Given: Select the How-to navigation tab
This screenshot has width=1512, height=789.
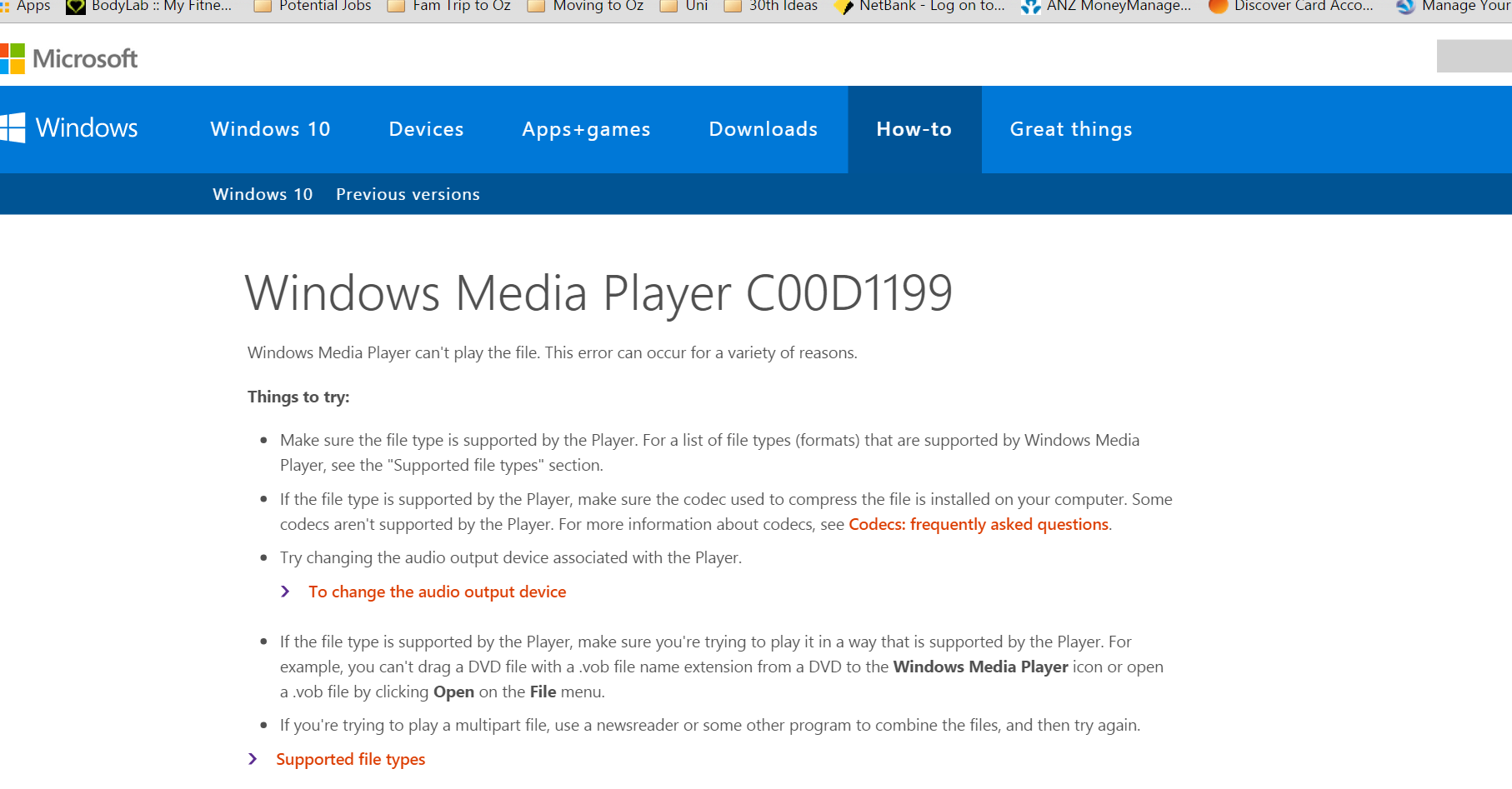Looking at the screenshot, I should [914, 129].
